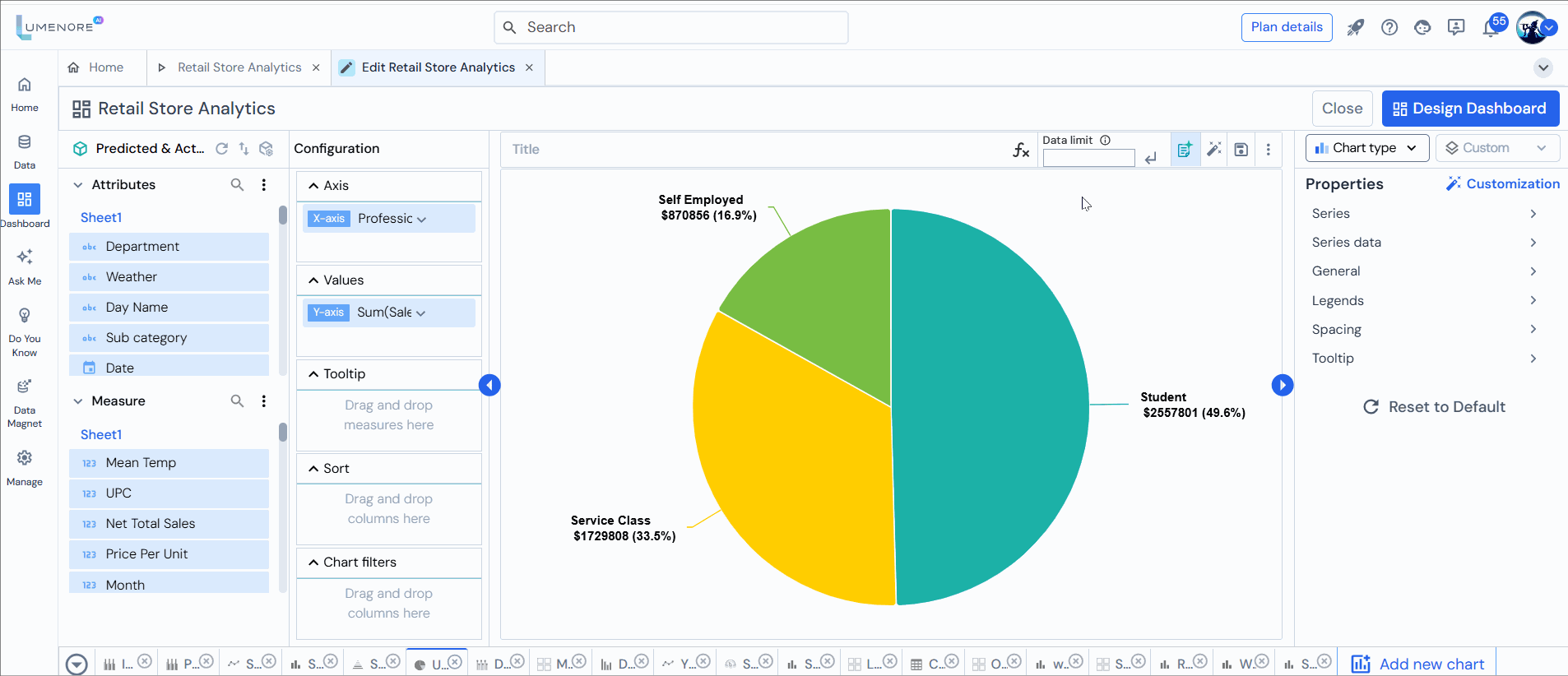This screenshot has height=676, width=1568.
Task: Open the Chart type dropdown
Action: coord(1366,148)
